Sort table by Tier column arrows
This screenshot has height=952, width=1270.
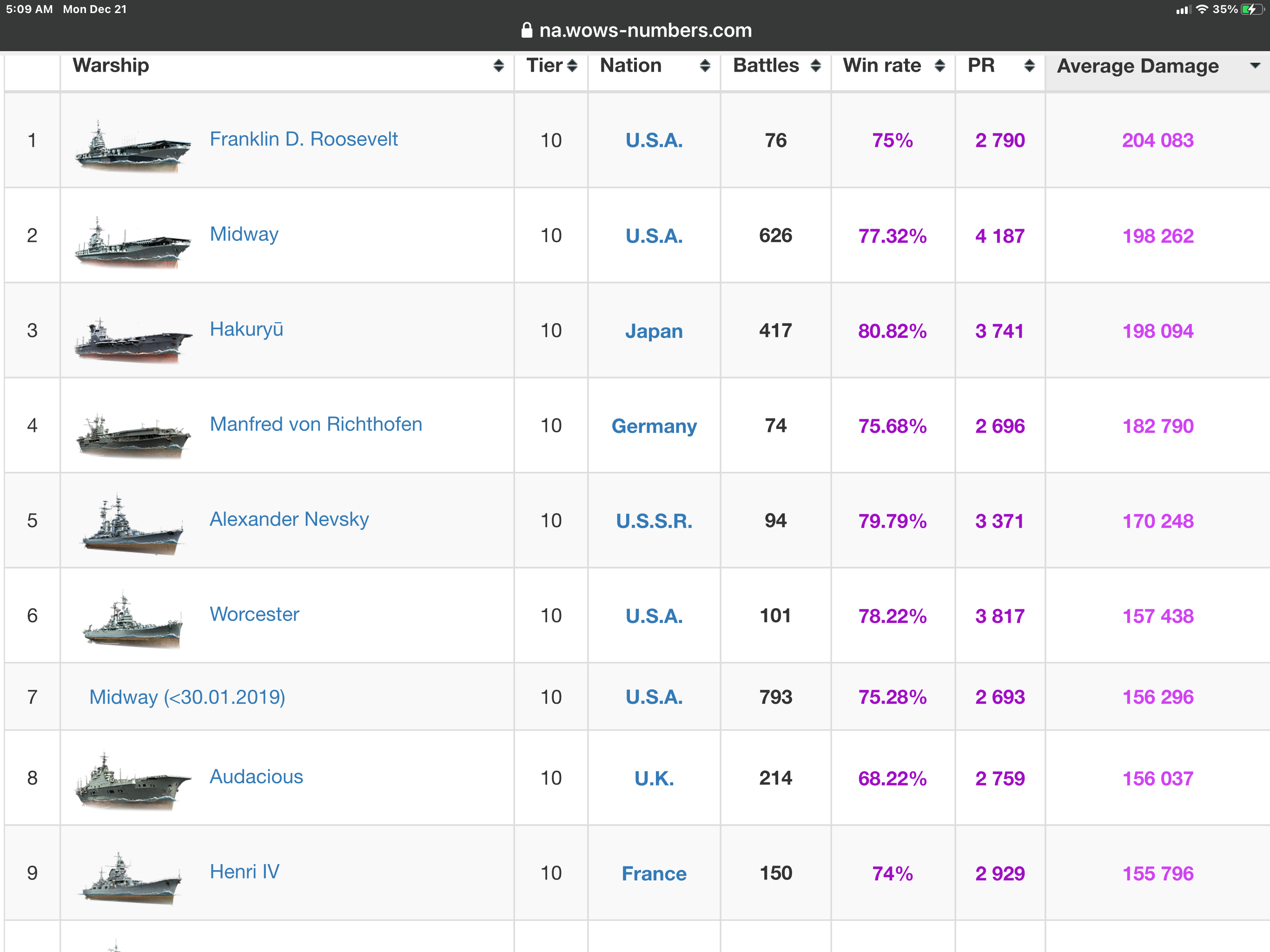point(572,66)
